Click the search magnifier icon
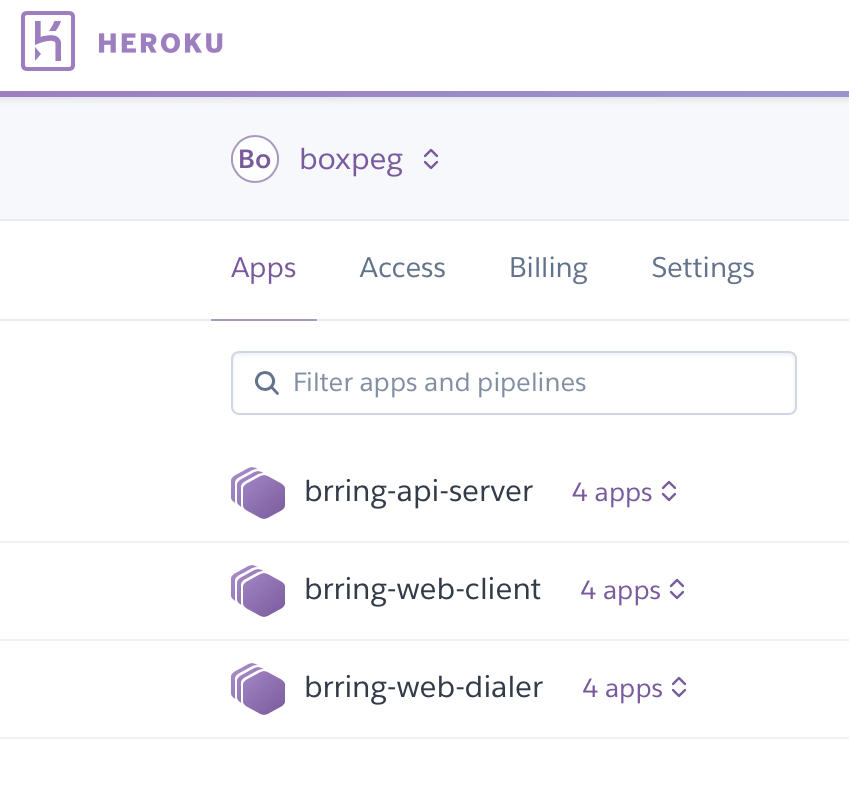This screenshot has width=849, height=785. click(267, 383)
